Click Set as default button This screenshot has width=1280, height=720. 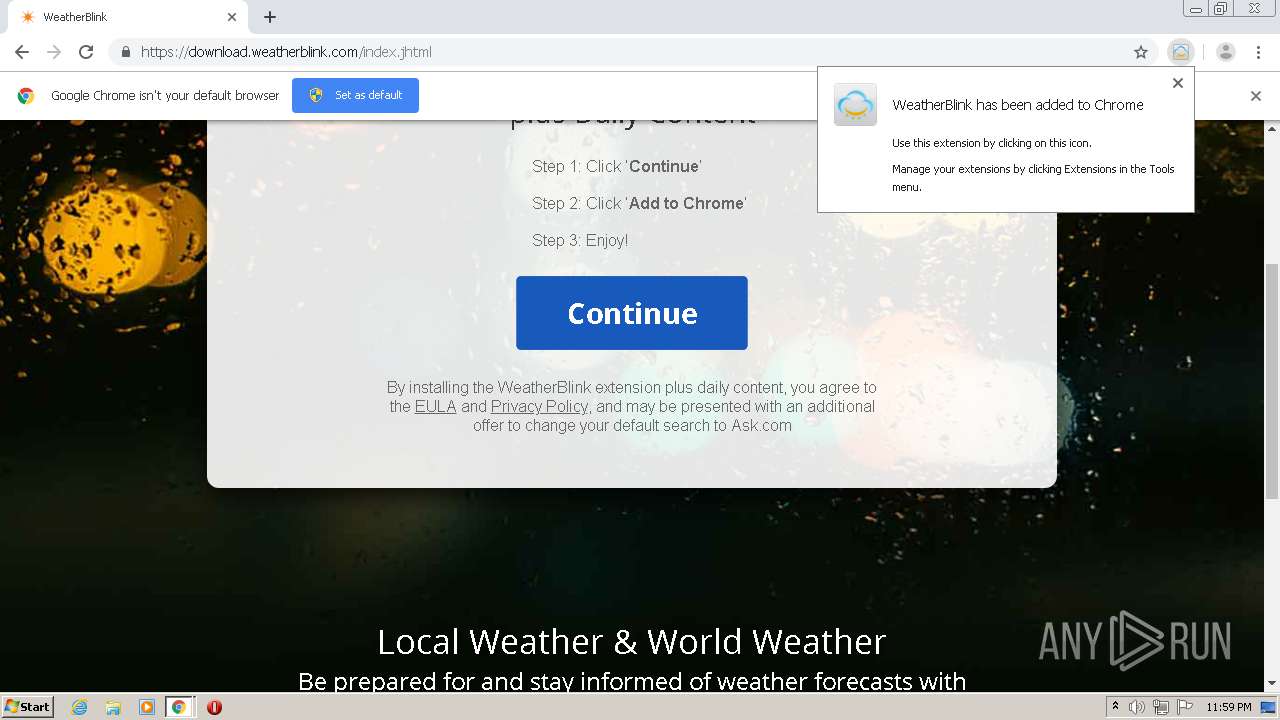click(355, 95)
